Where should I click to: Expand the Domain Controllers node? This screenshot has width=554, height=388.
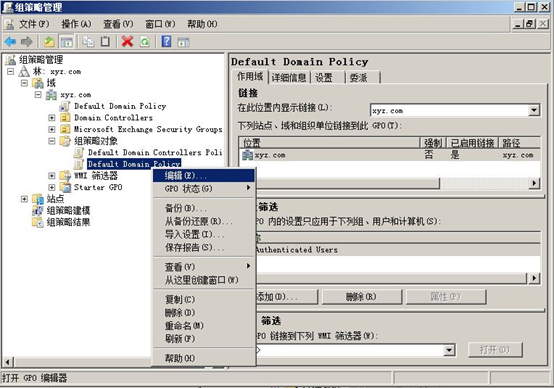click(52, 118)
